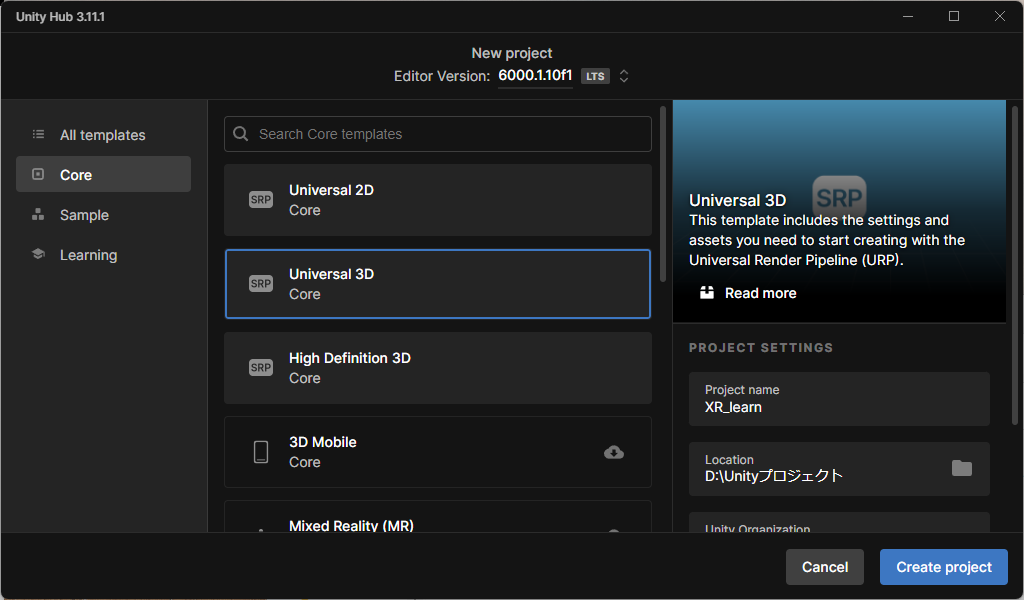1024x600 pixels.
Task: Open the Editor Version selector arrows
Action: pos(624,76)
